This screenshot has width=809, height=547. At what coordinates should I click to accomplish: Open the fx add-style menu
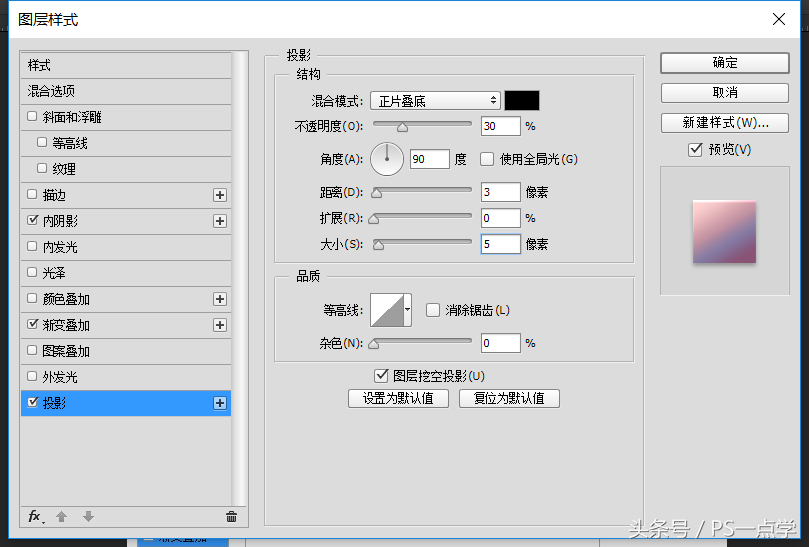point(36,517)
